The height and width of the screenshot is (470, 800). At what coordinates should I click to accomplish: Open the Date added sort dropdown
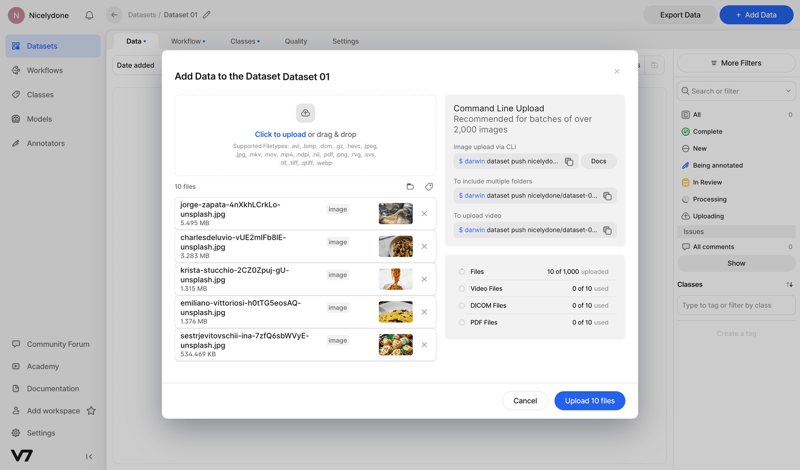point(137,65)
